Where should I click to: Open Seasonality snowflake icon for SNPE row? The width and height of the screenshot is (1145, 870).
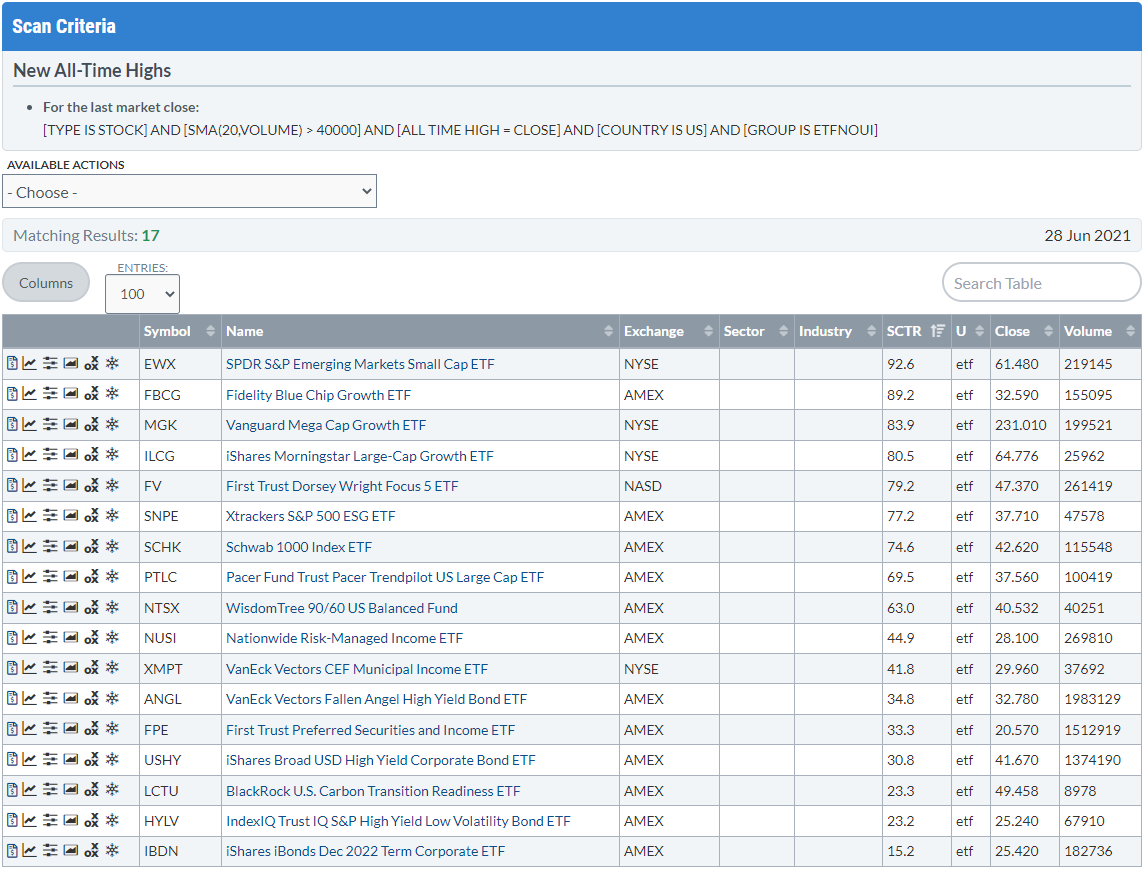click(112, 515)
